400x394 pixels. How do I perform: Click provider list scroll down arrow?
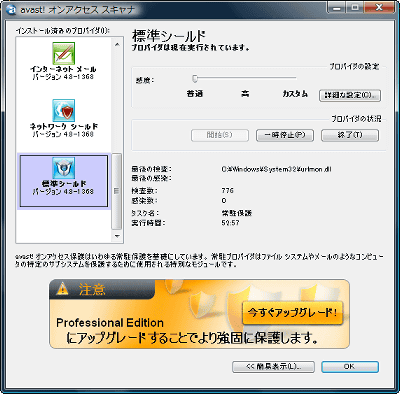click(x=117, y=236)
